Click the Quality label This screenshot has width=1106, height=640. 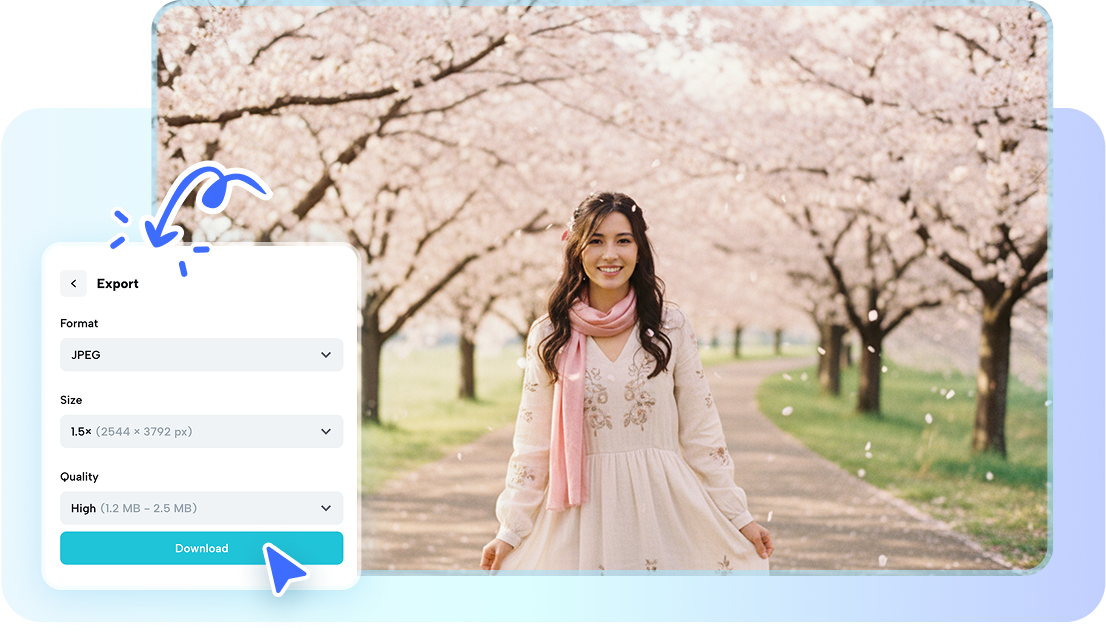click(x=79, y=477)
